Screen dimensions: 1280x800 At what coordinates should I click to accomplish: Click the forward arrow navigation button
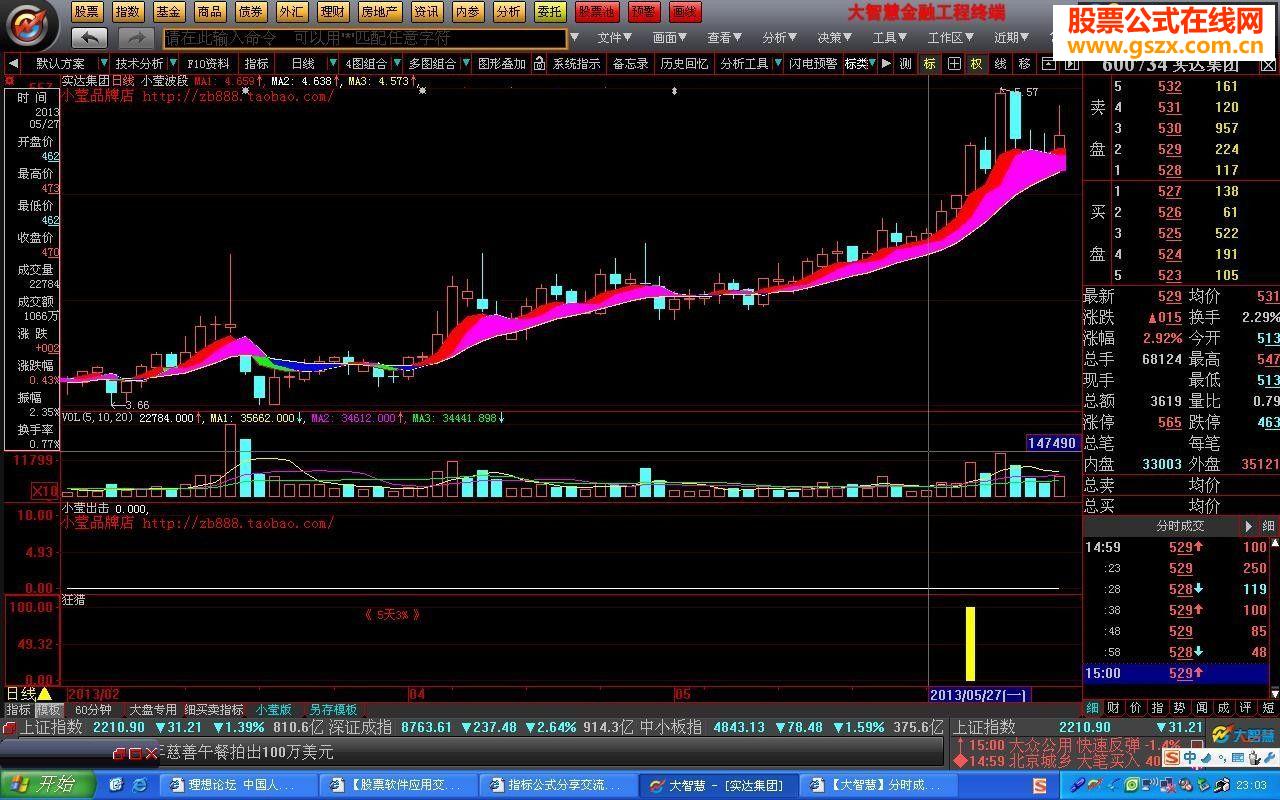(136, 38)
